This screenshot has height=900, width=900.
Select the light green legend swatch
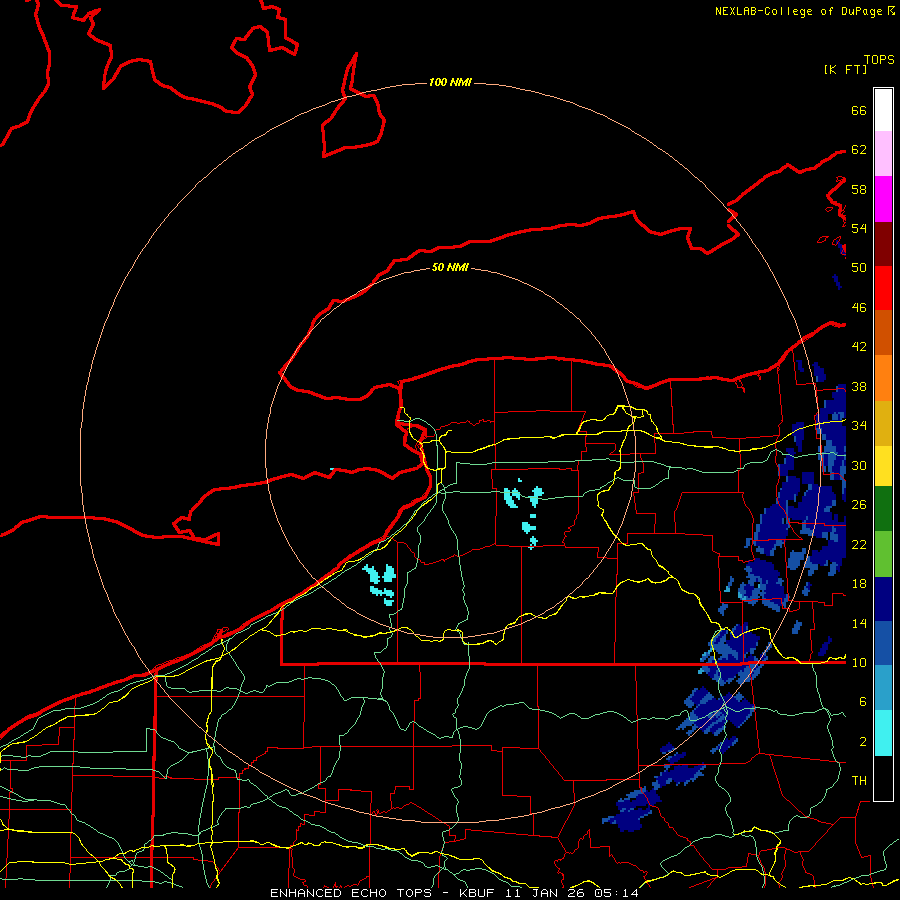[x=883, y=554]
